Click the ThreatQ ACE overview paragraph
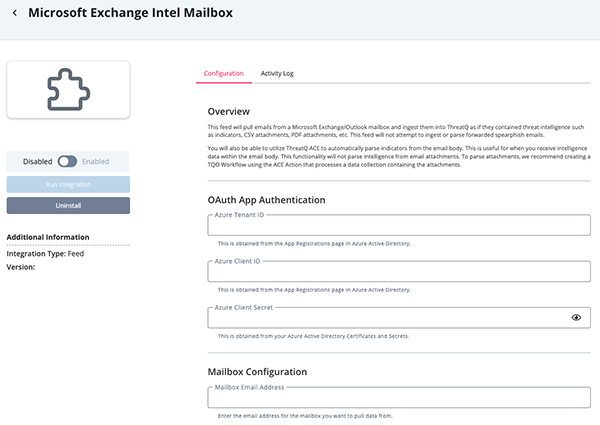Screen dimensions: 600x425 tap(399, 156)
